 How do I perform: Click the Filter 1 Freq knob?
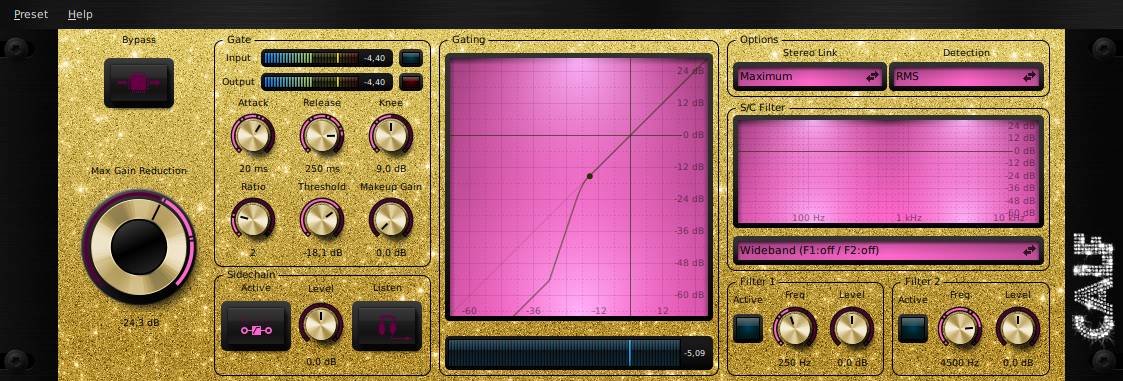[794, 329]
